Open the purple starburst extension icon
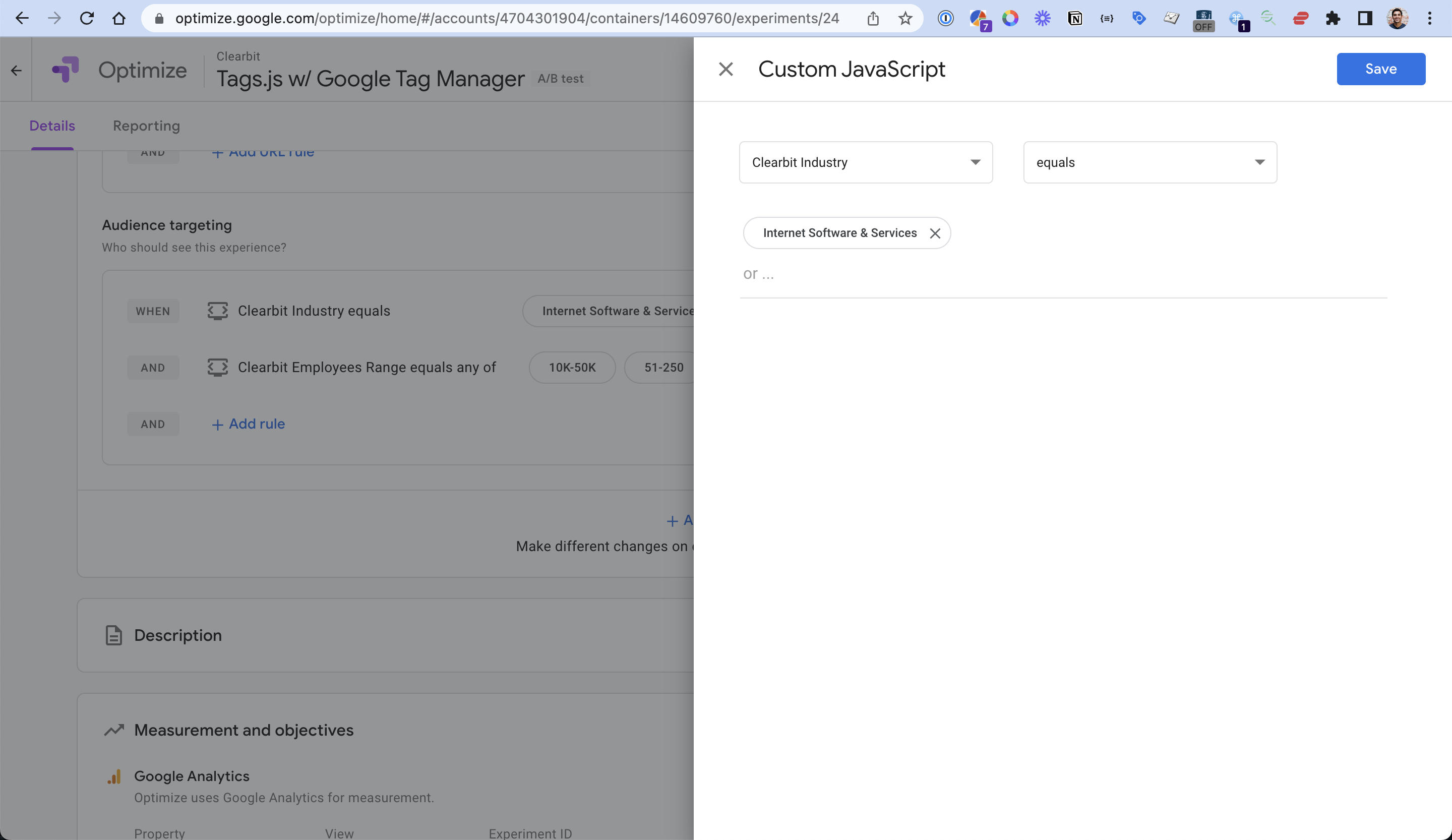 1042,19
